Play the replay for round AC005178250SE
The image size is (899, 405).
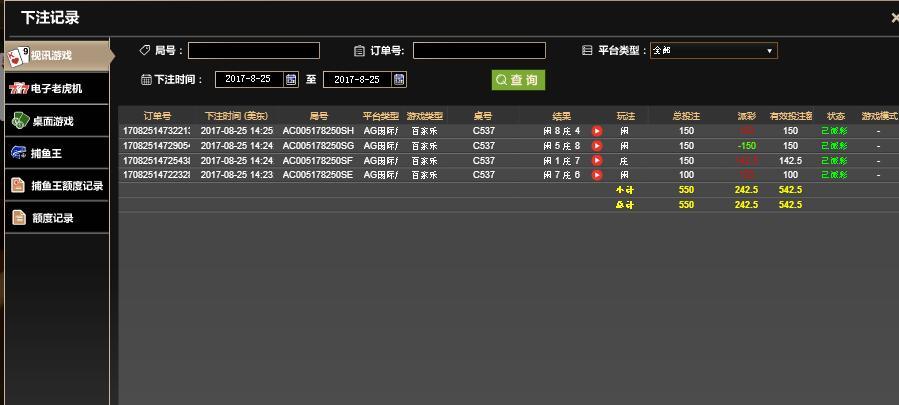597,175
